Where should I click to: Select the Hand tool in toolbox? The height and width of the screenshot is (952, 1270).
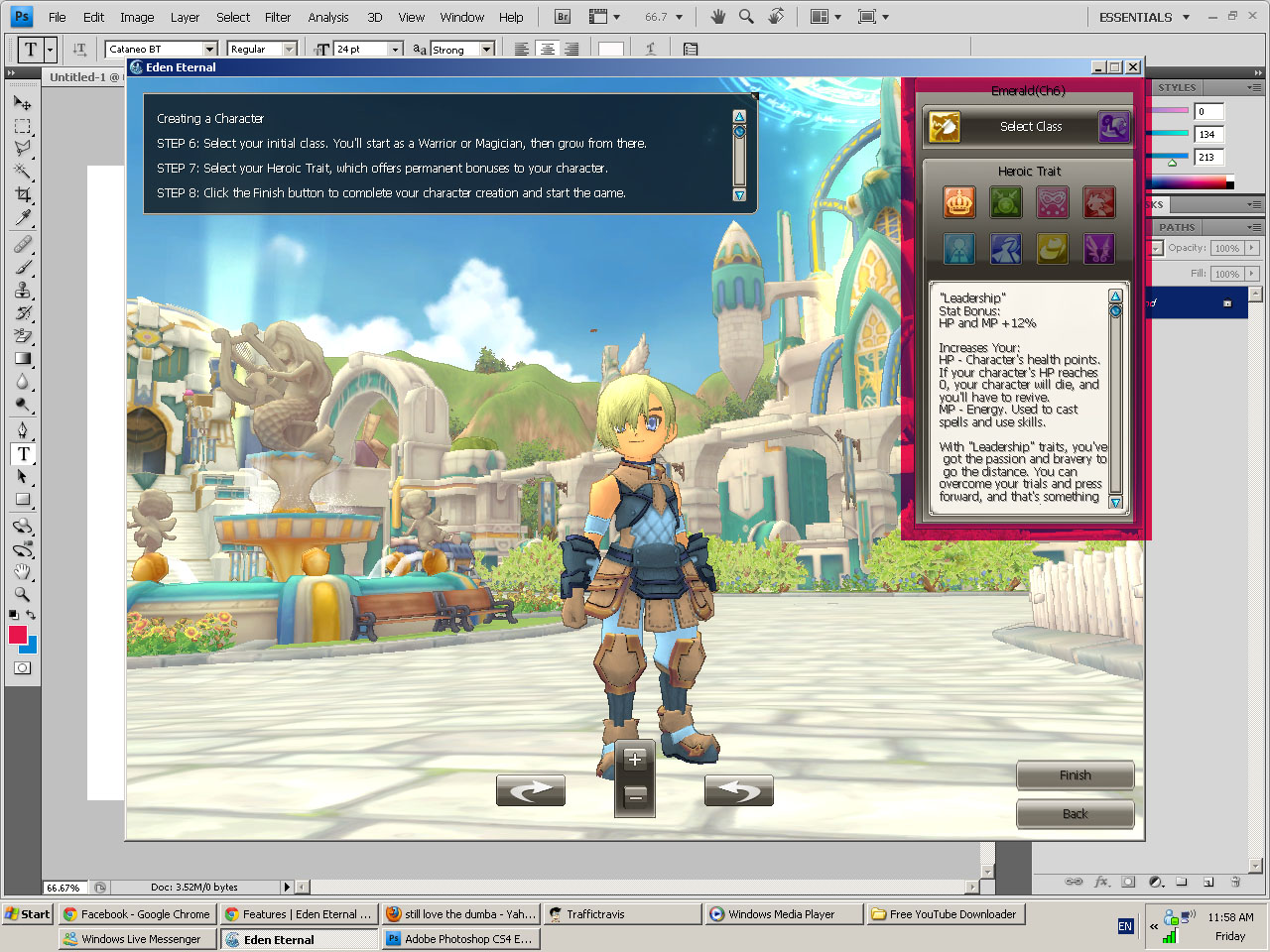22,571
